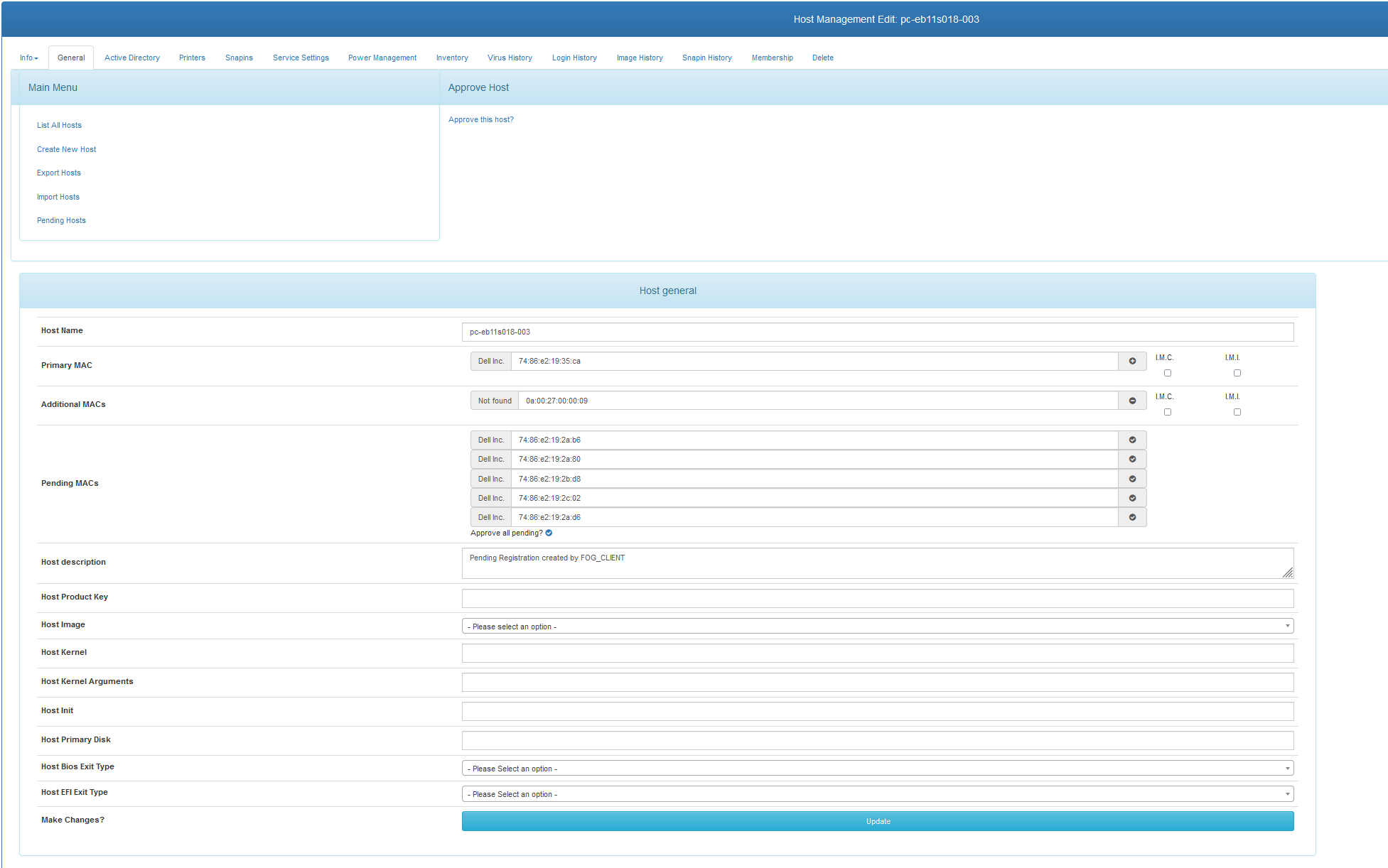Switch to the General tab
Screen dimensions: 1388x868
pos(71,58)
